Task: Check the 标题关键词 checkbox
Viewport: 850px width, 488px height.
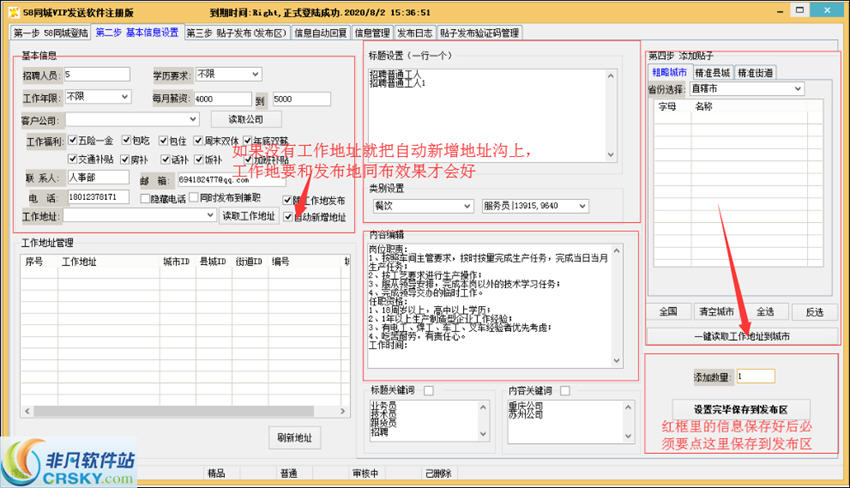Action: 428,390
